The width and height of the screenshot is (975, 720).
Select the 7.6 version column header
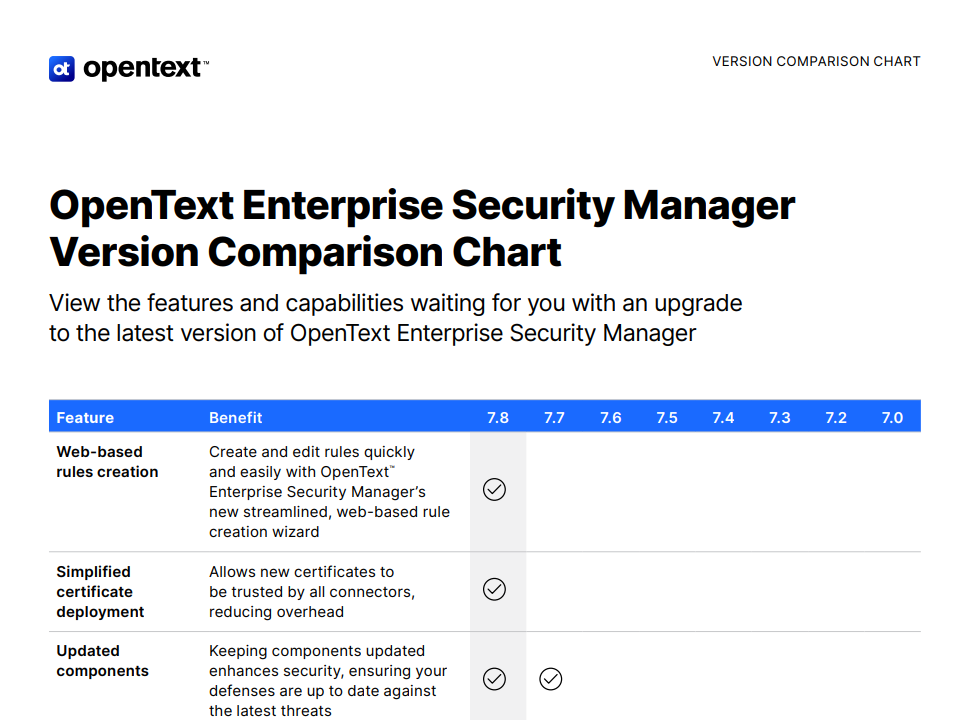(611, 418)
